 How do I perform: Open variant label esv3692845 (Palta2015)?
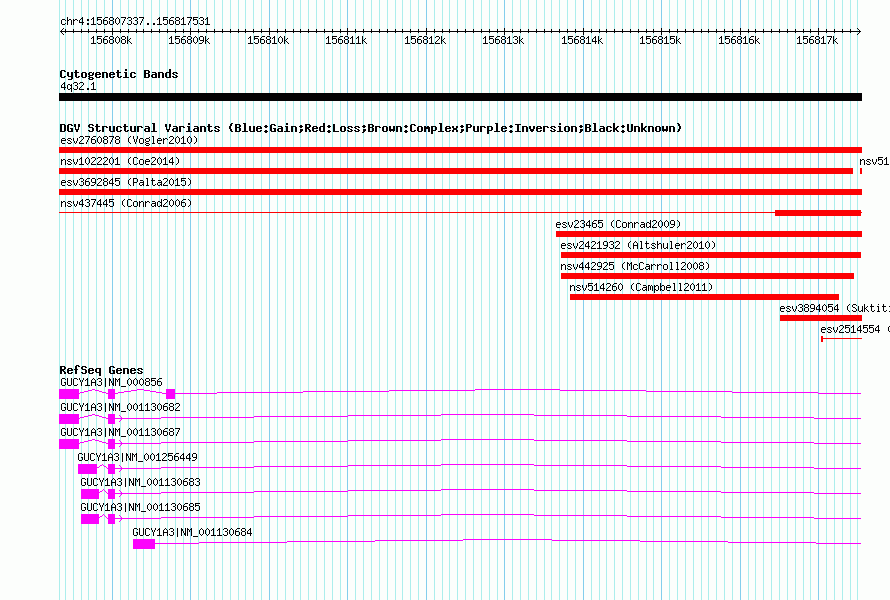tap(126, 182)
